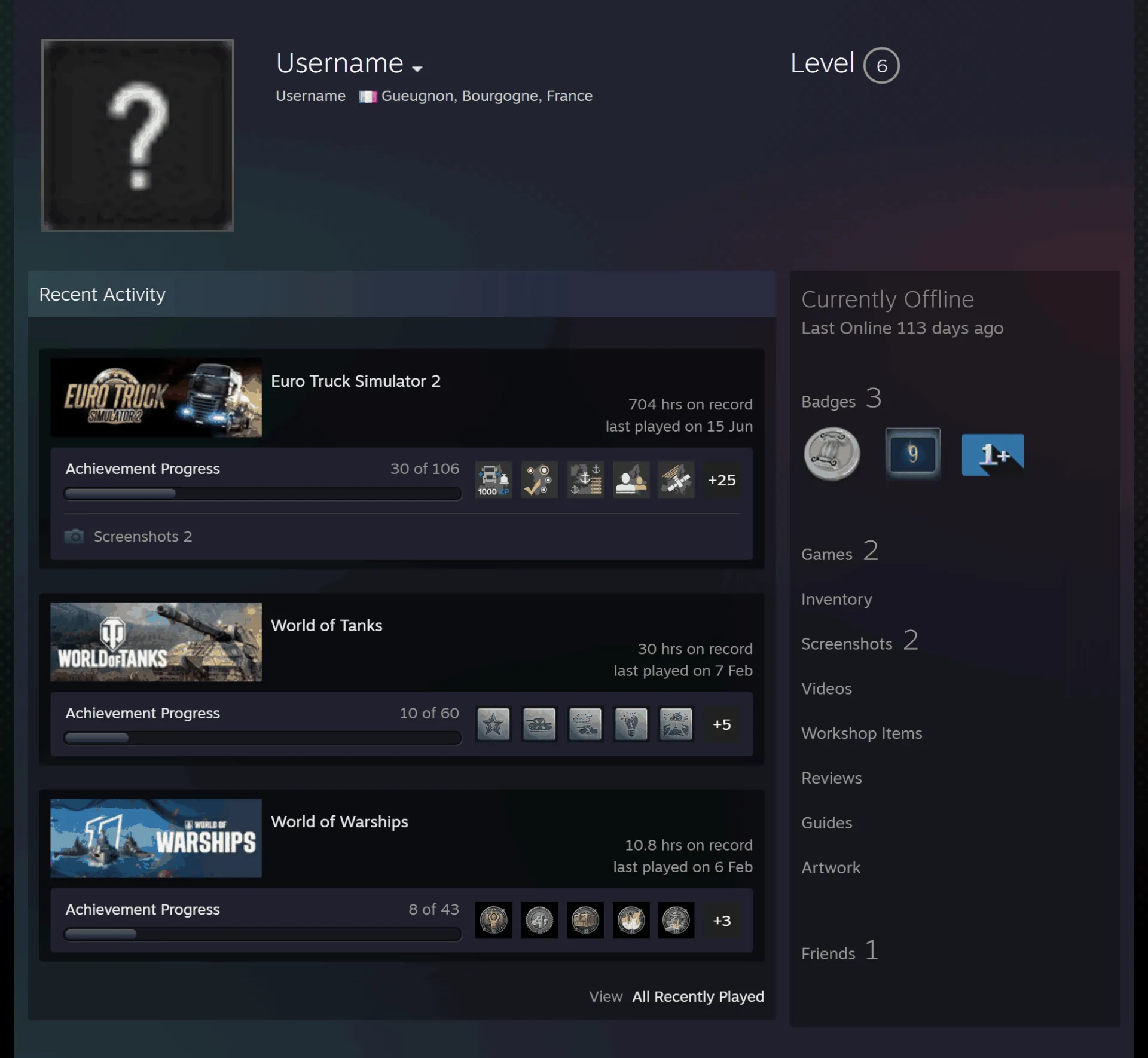Click the 1000 XP truck achievement icon
Screen dimensions: 1148x1058
pos(493,479)
